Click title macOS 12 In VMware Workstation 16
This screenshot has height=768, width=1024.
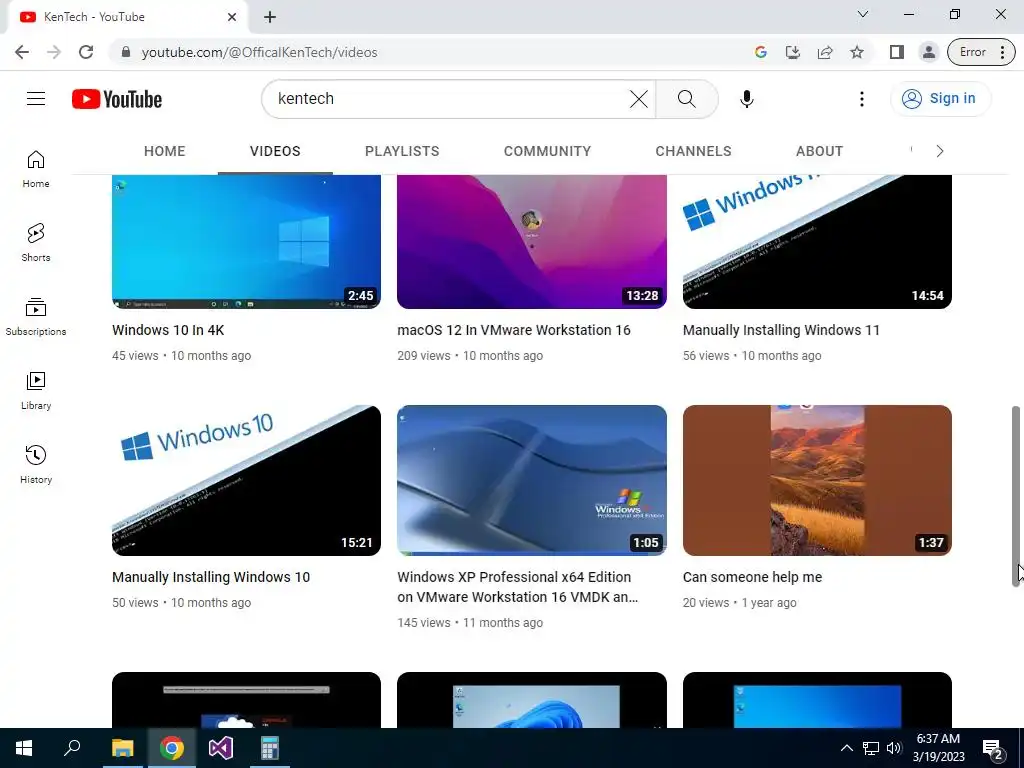514,330
